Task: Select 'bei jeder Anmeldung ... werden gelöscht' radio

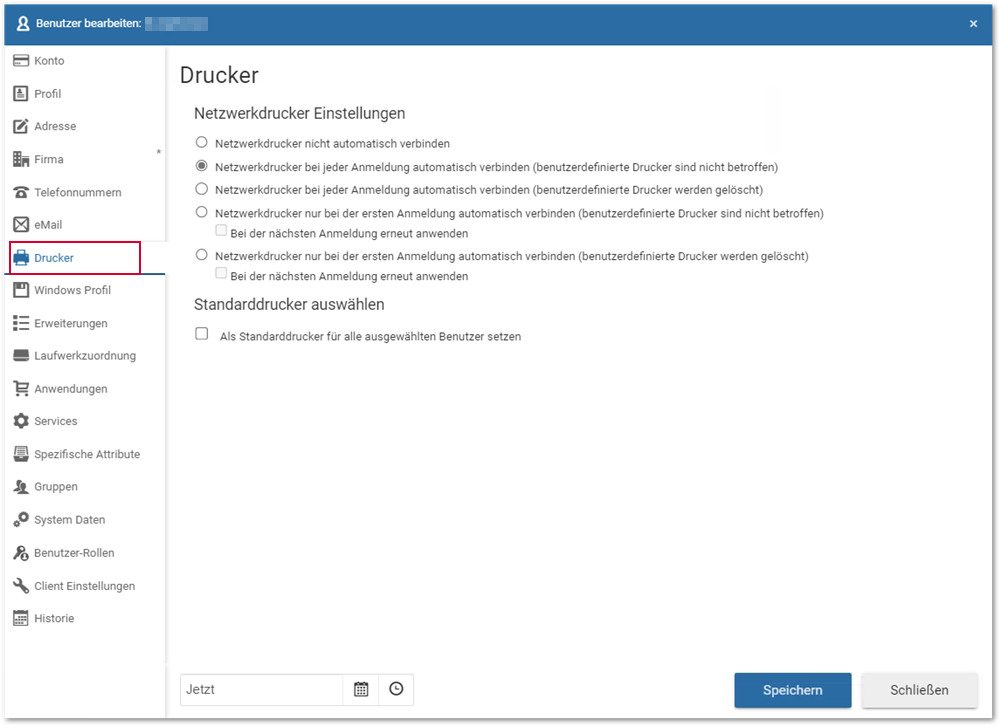Action: 202,189
